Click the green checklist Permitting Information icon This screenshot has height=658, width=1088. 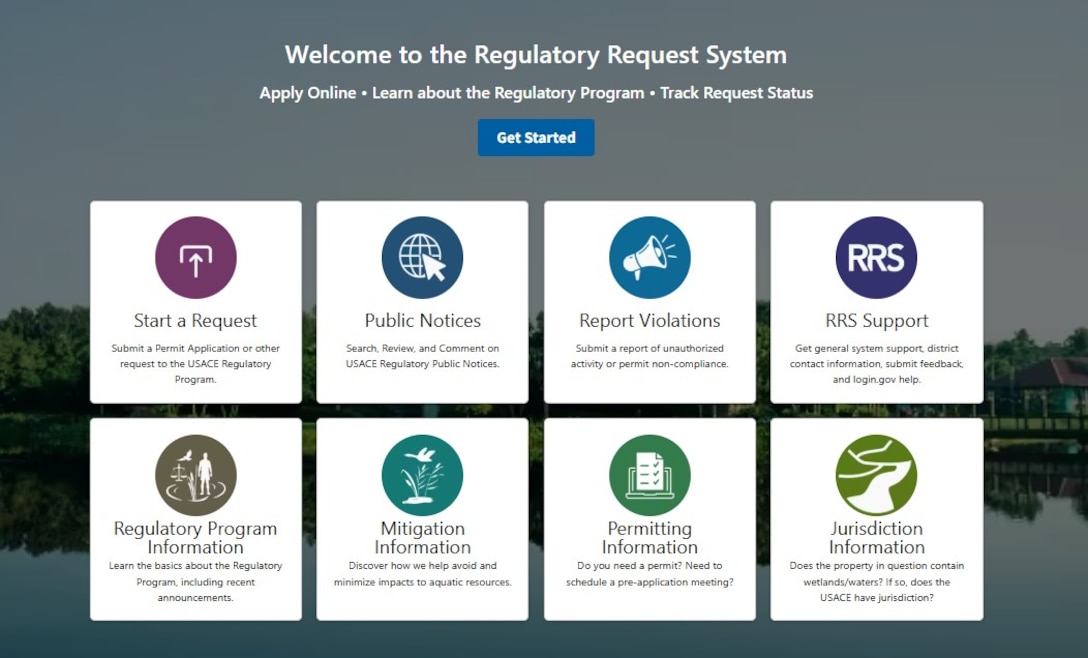coord(649,475)
